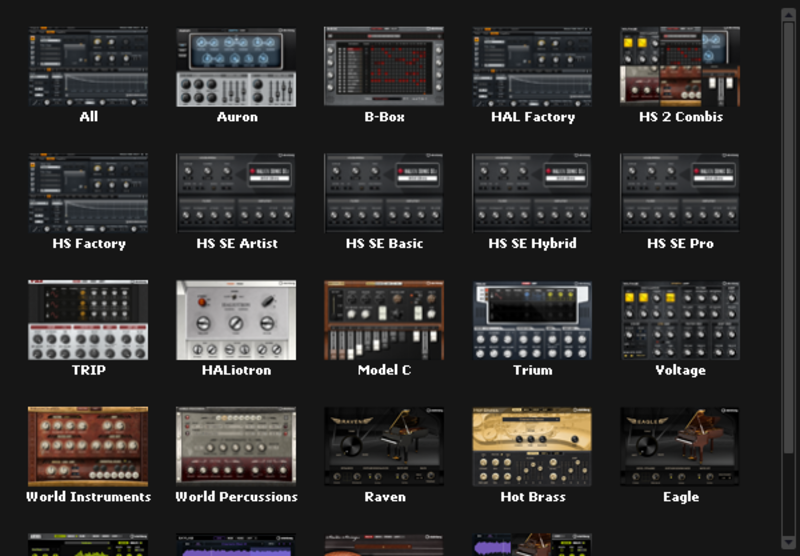Choose the B-Box drum machine thumbnail
This screenshot has width=800, height=556.
coord(384,67)
